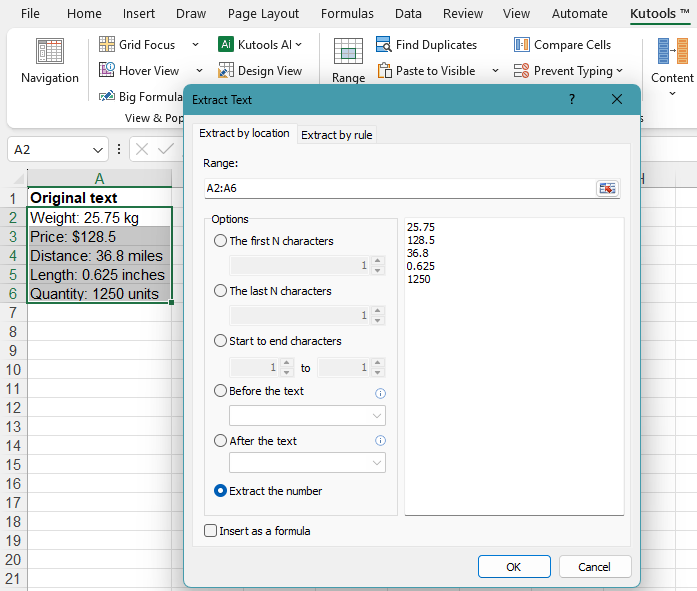Switch to the Automate ribbon tab
This screenshot has height=591, width=697.
click(x=579, y=14)
